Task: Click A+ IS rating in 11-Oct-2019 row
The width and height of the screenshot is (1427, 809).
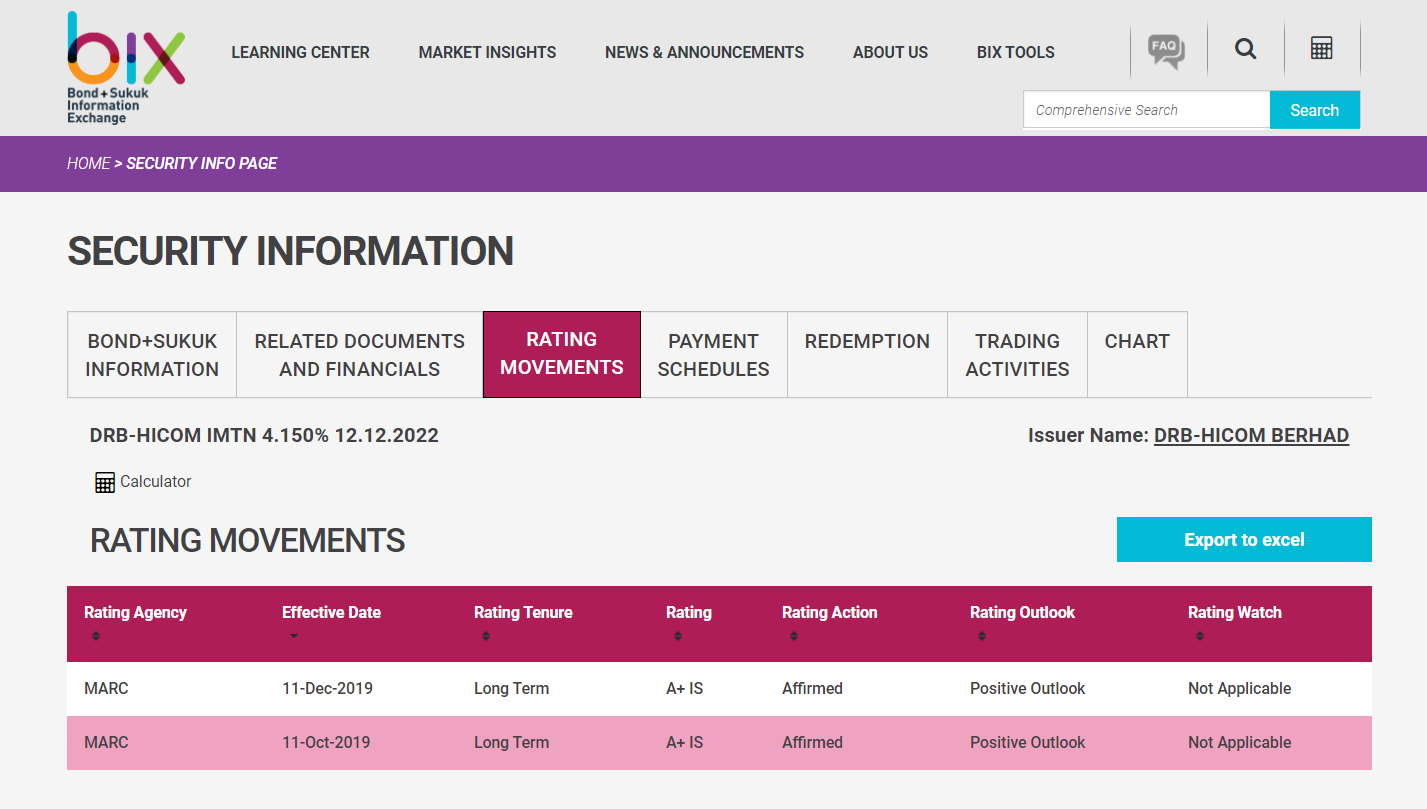Action: click(684, 743)
